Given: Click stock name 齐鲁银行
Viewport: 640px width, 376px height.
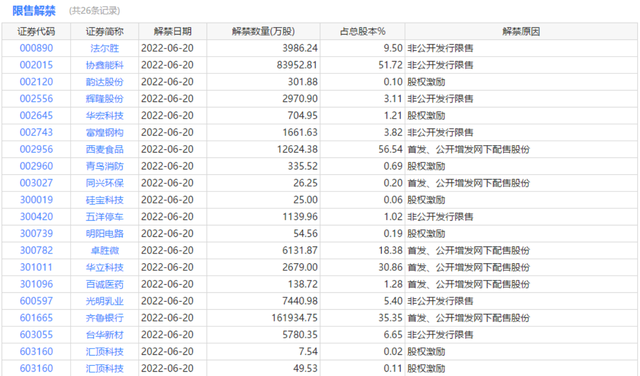Looking at the screenshot, I should (x=104, y=318).
